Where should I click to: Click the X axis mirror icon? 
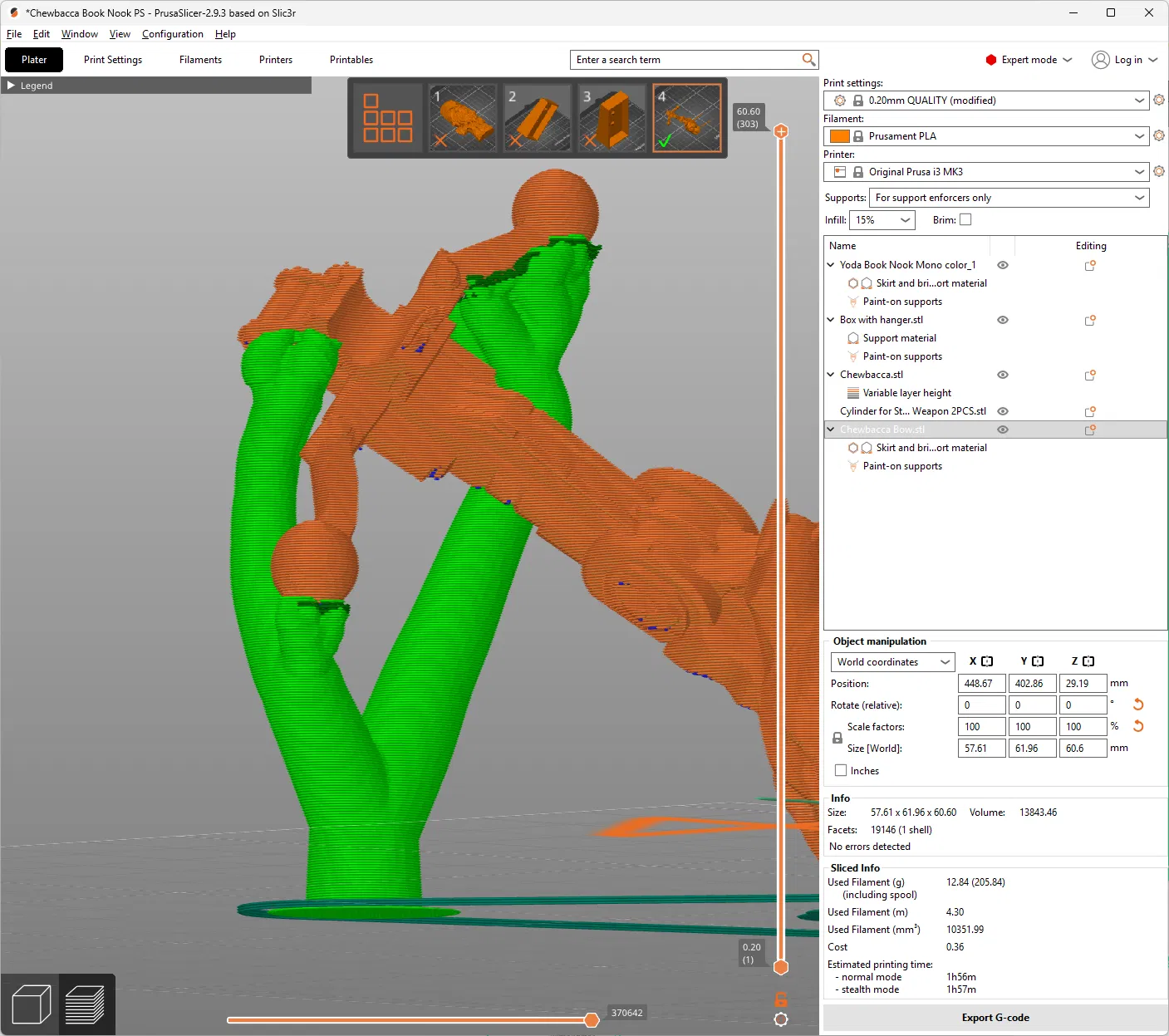pyautogui.click(x=987, y=661)
